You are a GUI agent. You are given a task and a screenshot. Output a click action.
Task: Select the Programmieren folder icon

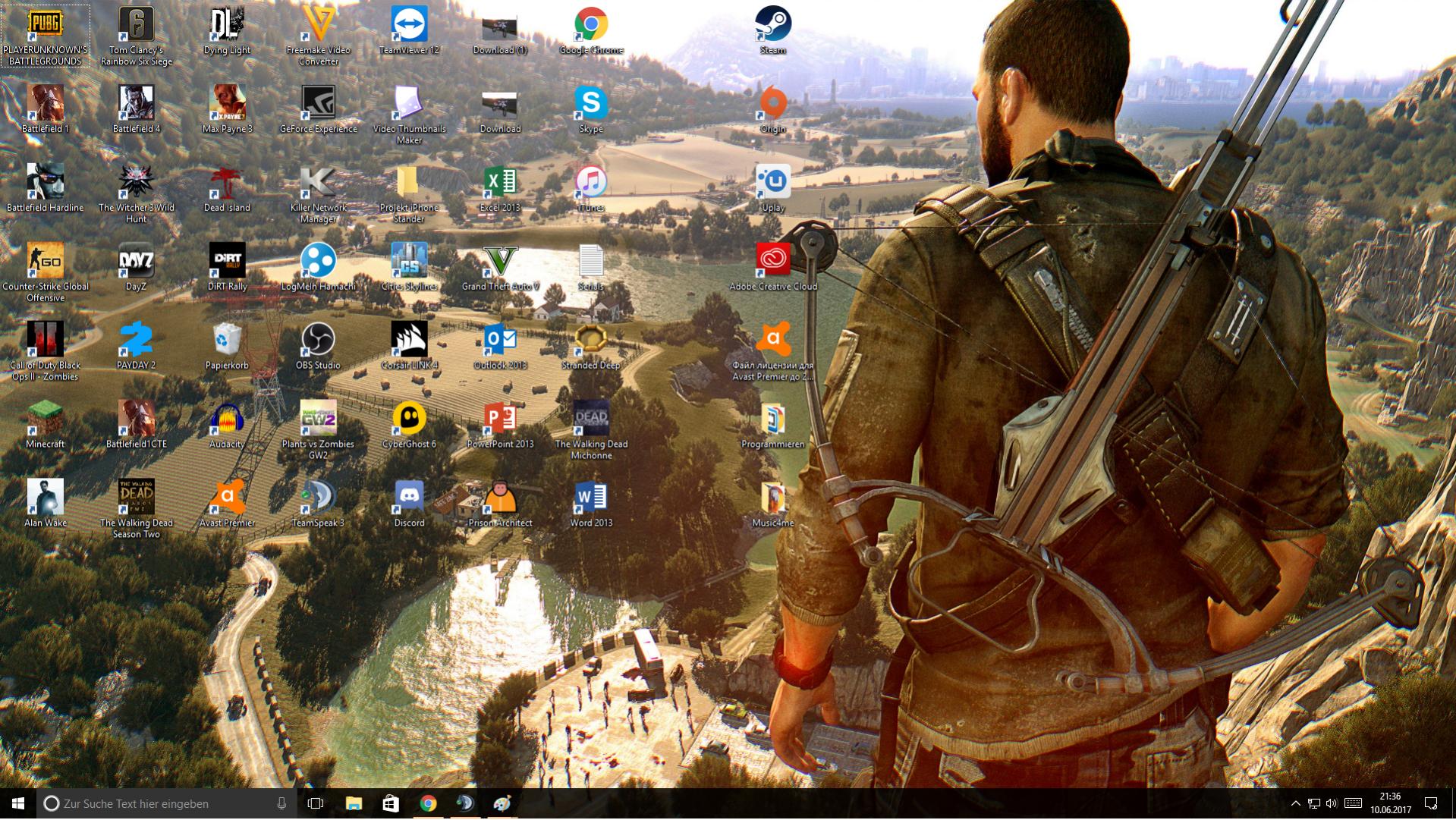773,425
